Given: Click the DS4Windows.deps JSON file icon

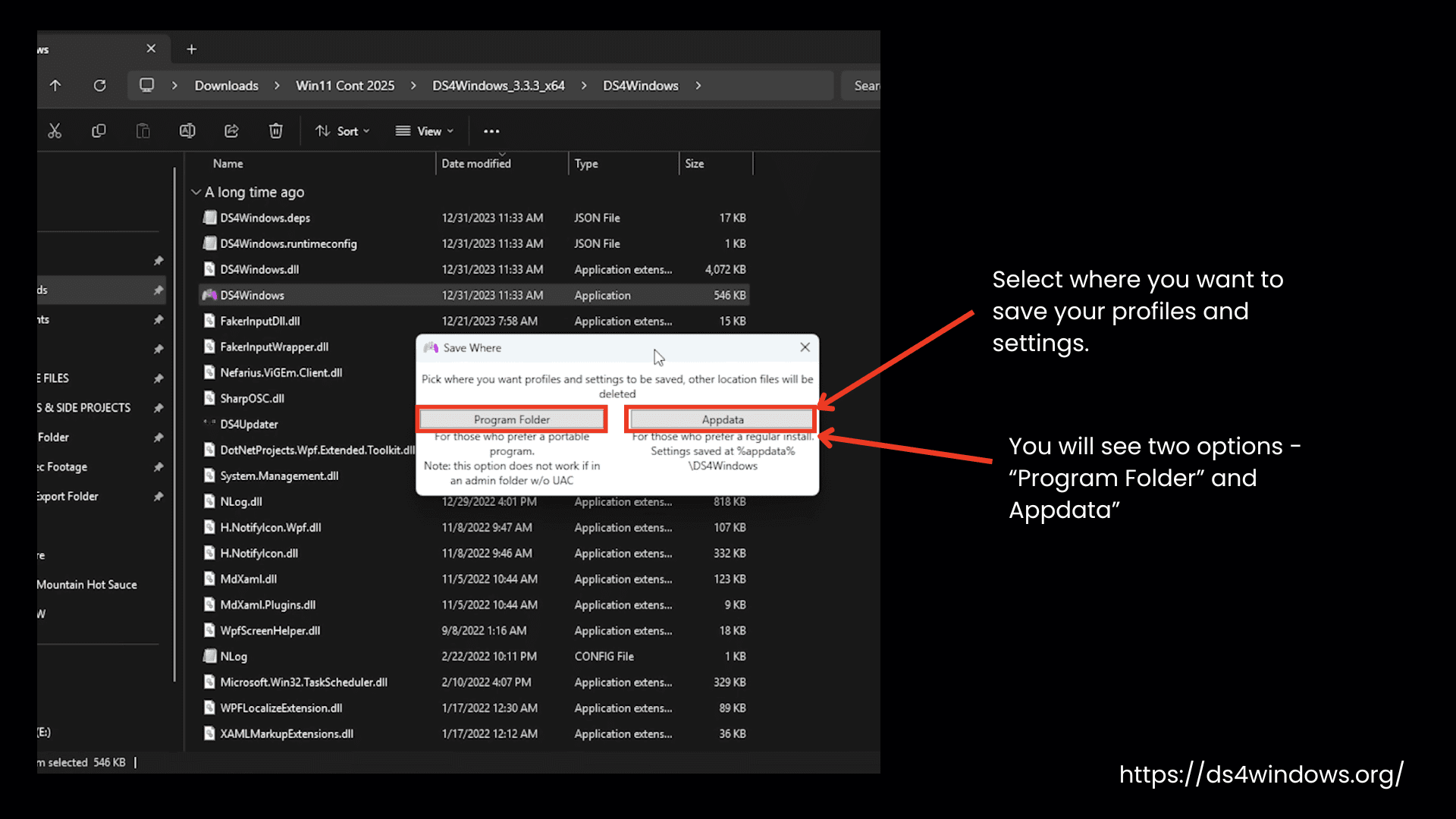Looking at the screenshot, I should click(209, 218).
